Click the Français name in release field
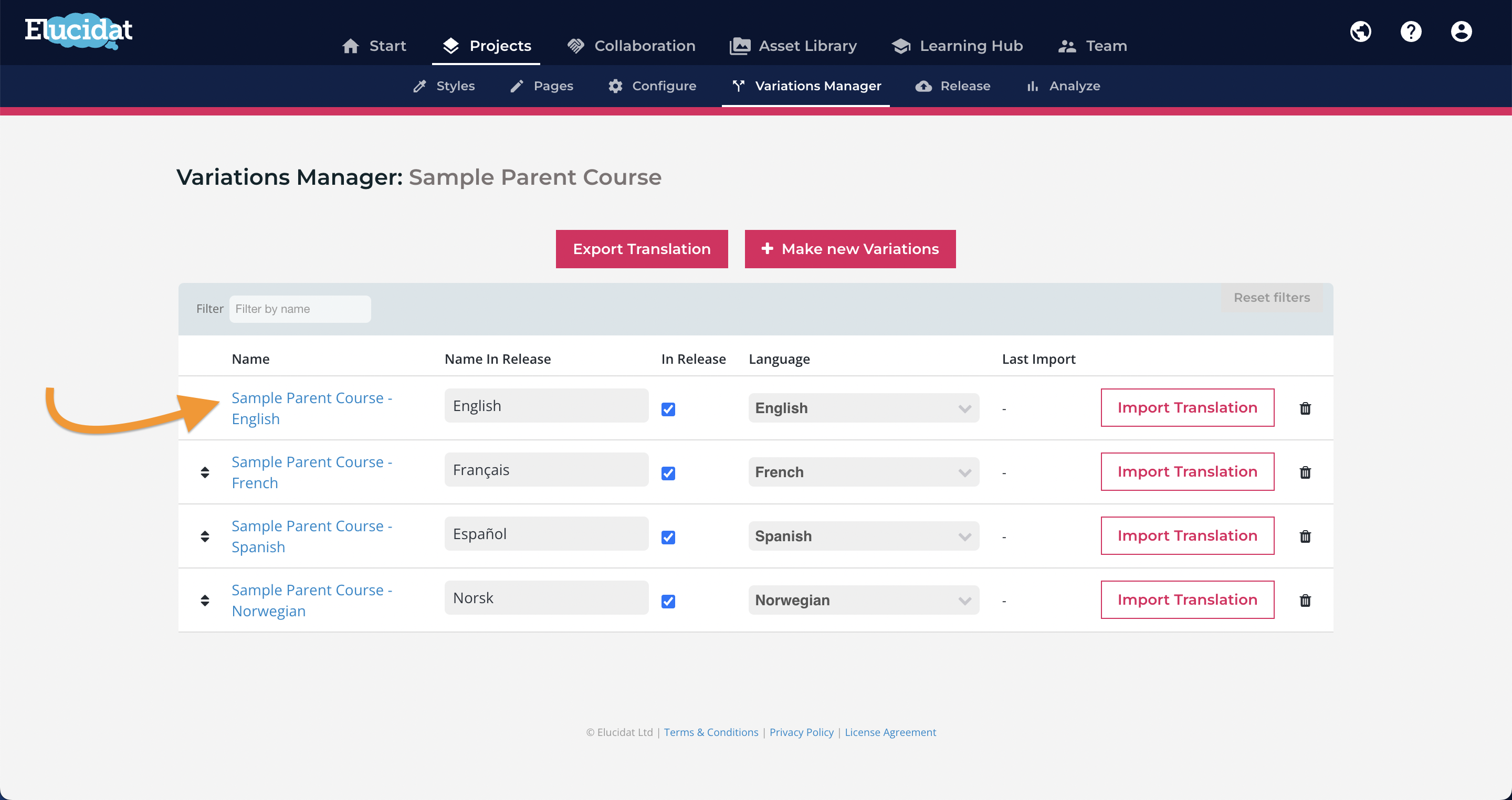This screenshot has height=800, width=1512. point(546,469)
